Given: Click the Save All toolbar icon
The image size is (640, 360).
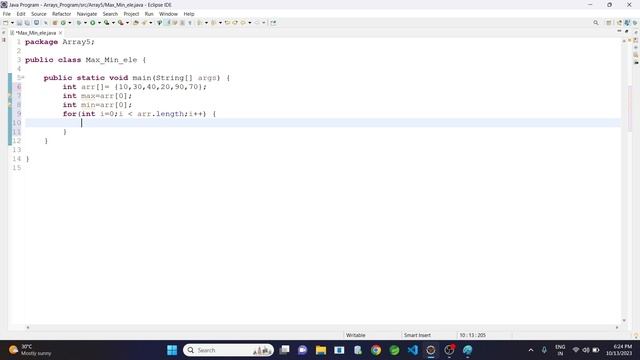Looking at the screenshot, I should (27, 23).
